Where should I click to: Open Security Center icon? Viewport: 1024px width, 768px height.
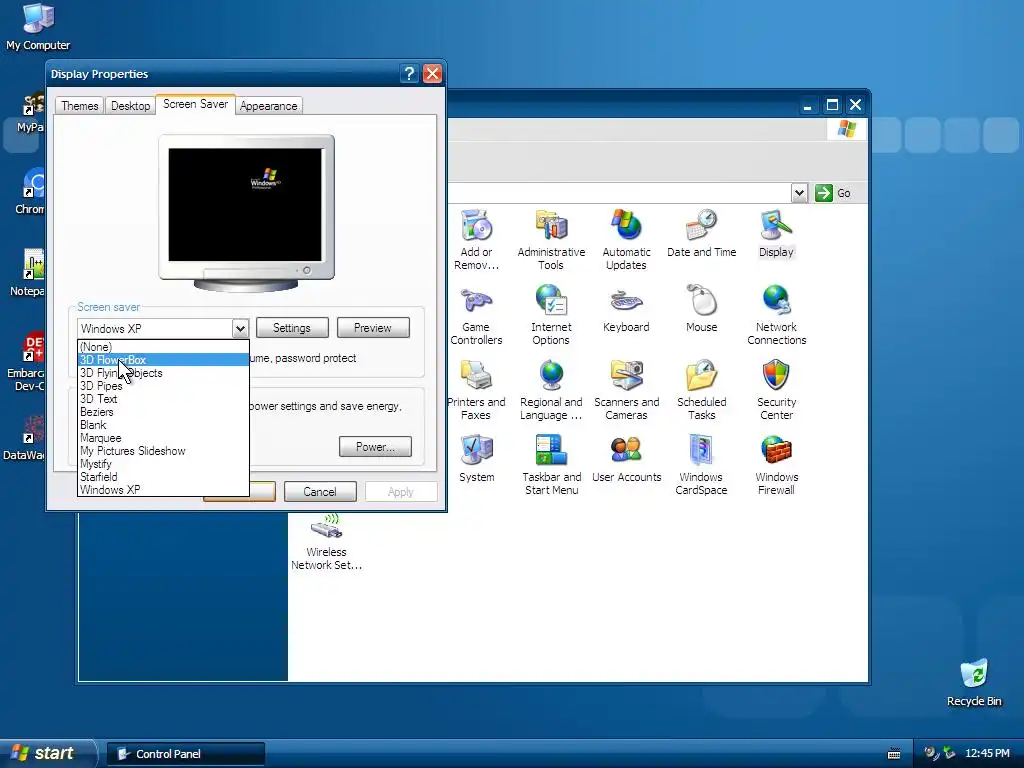[x=776, y=390]
